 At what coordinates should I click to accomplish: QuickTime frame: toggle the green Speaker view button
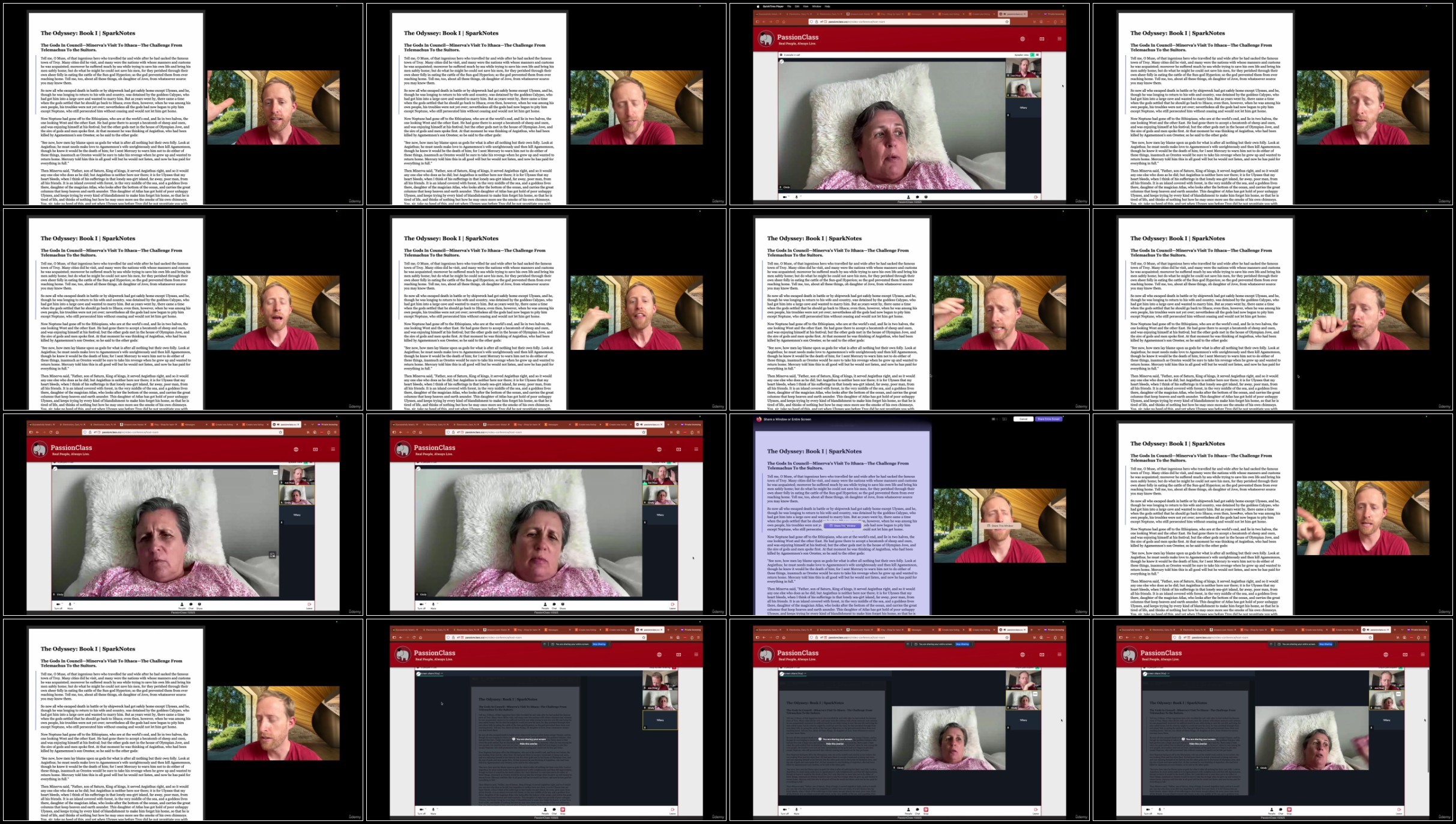[x=1032, y=55]
